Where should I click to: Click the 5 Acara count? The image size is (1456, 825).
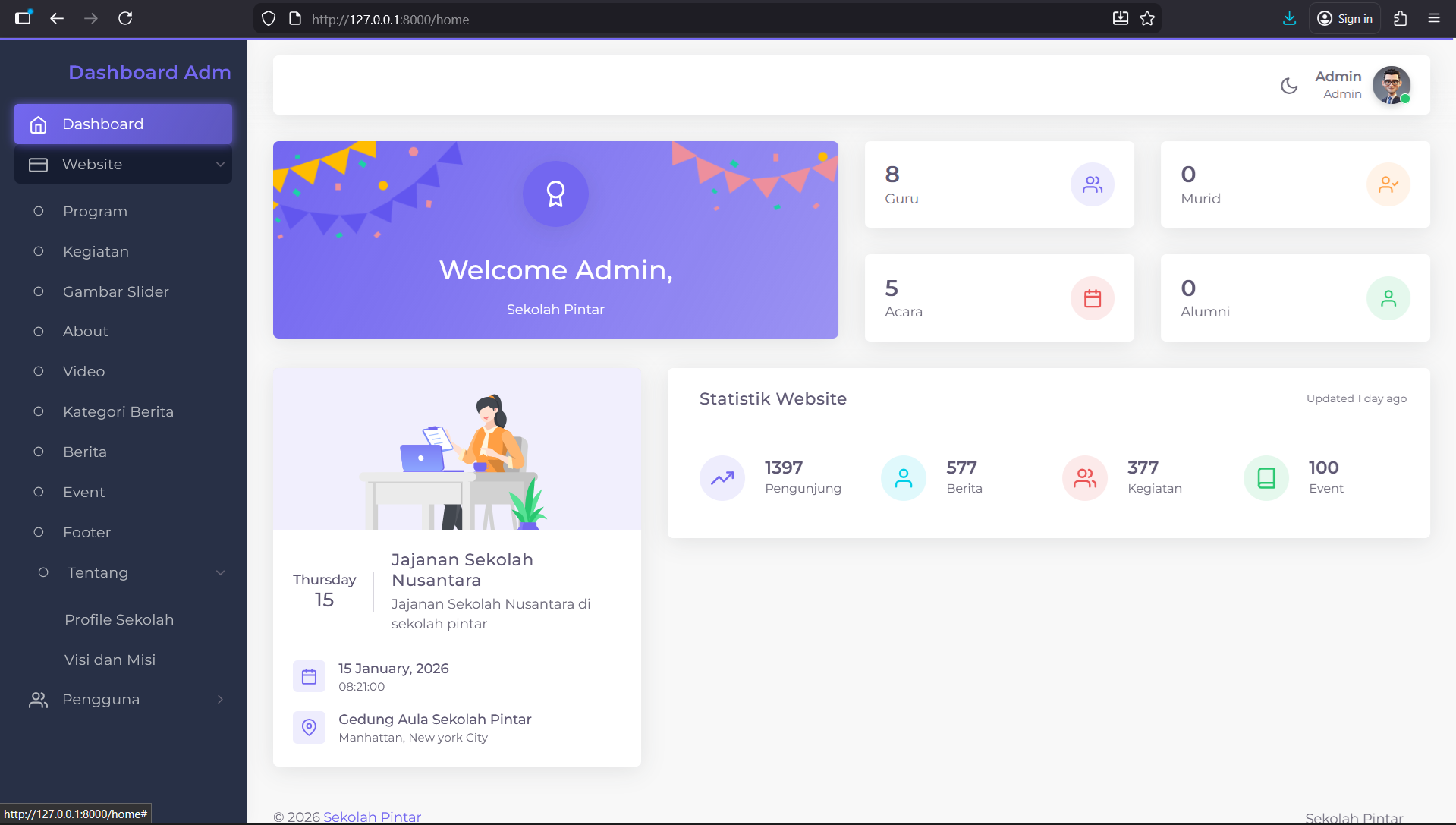coord(892,288)
